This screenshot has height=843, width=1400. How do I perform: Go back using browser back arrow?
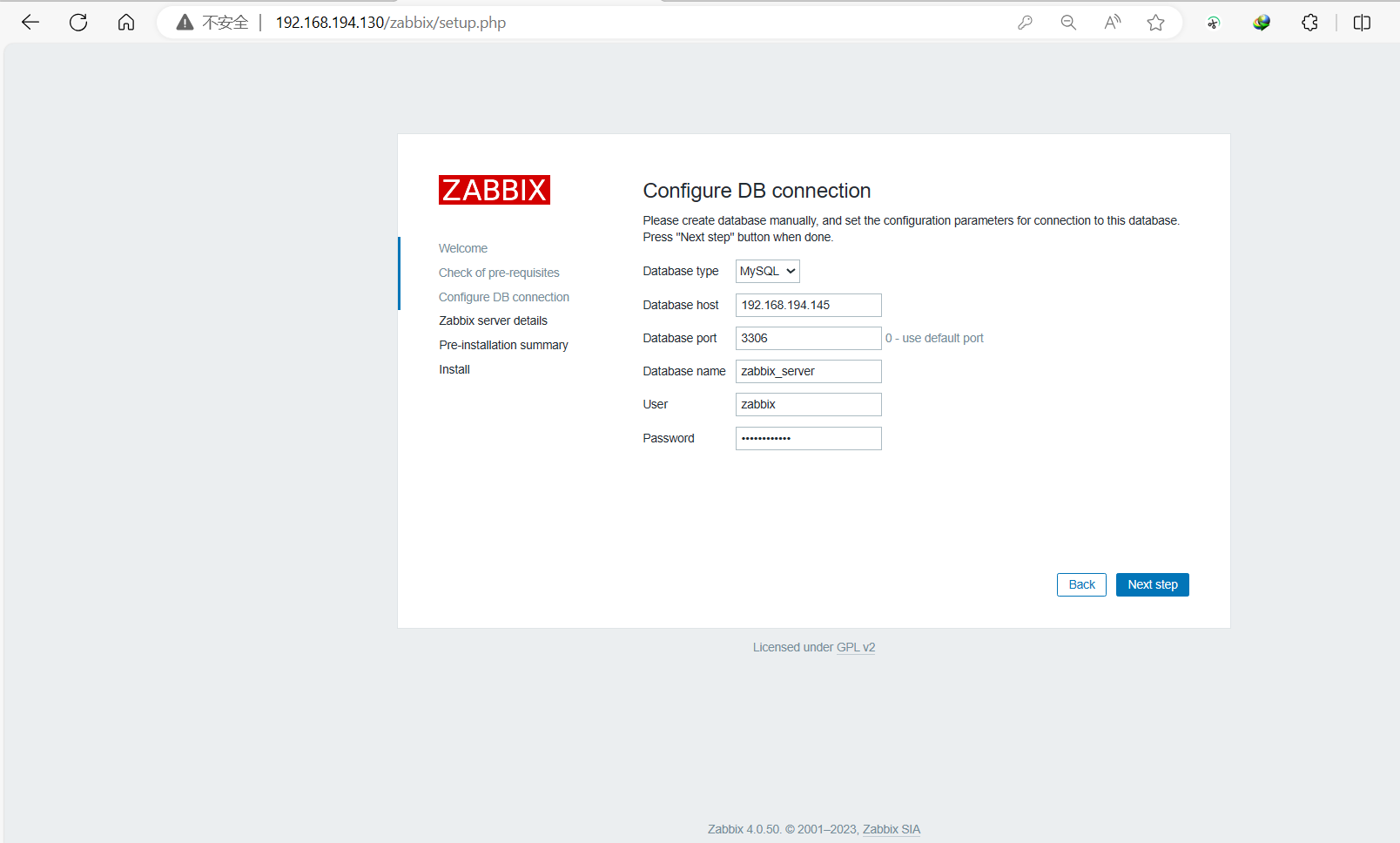click(30, 23)
